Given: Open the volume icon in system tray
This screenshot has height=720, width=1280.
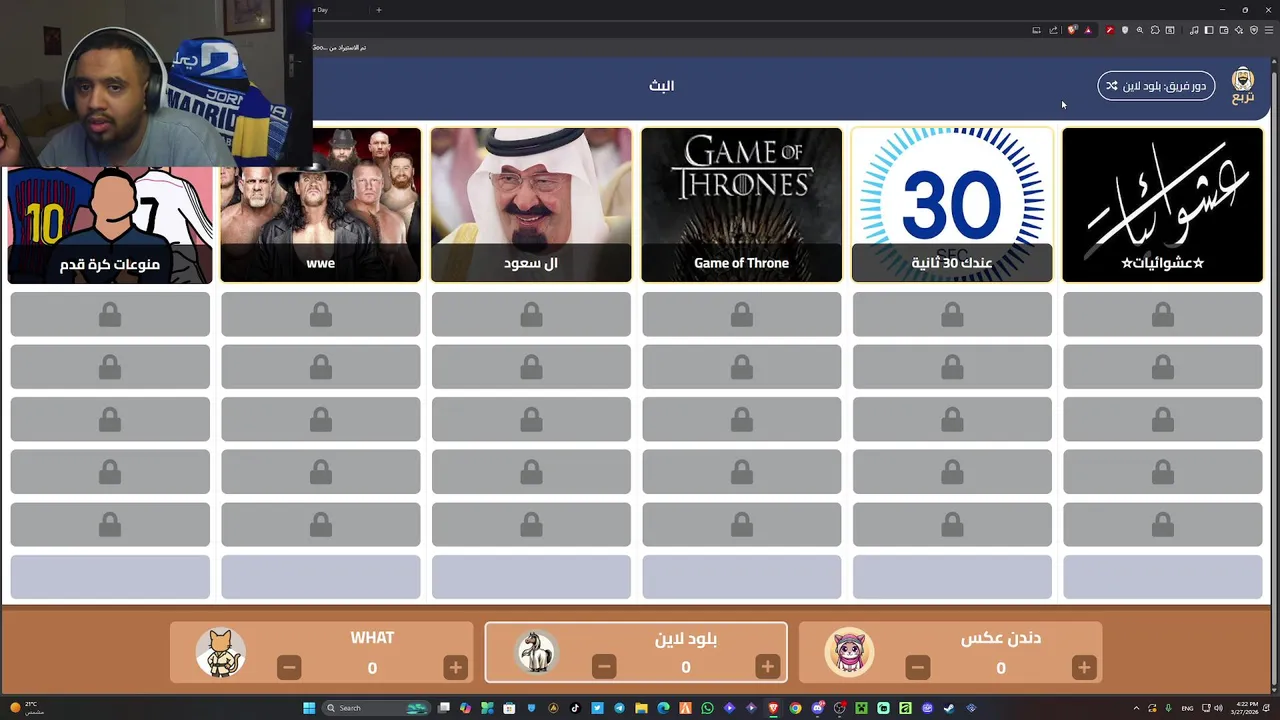Looking at the screenshot, I should [1219, 708].
